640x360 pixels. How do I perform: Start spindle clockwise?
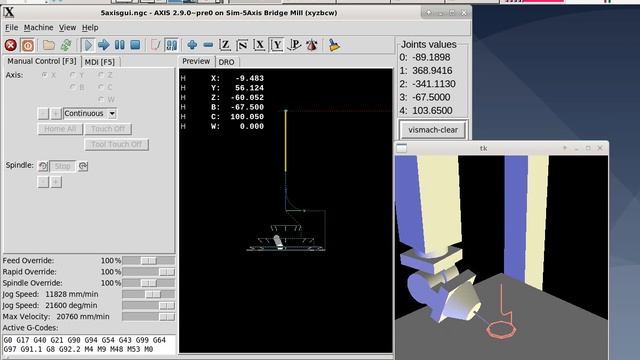coord(83,166)
